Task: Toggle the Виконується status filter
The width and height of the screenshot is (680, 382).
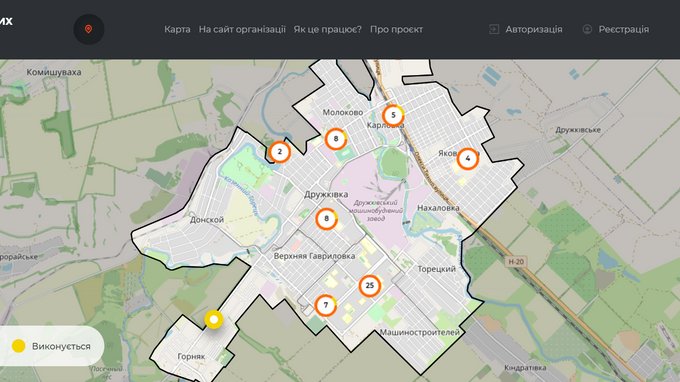Action: [51, 346]
